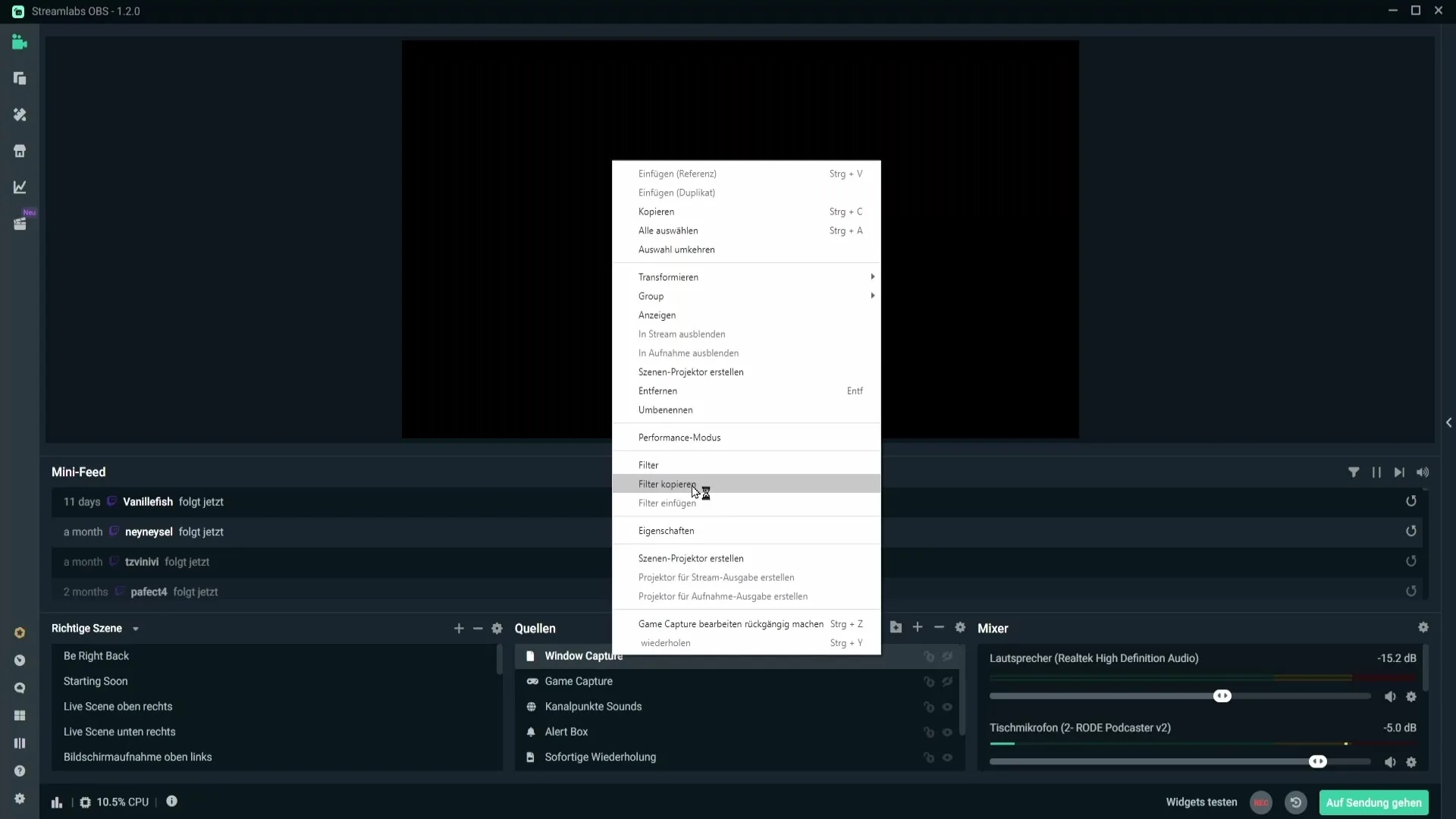Add a source folder in Quellen

coord(896,627)
